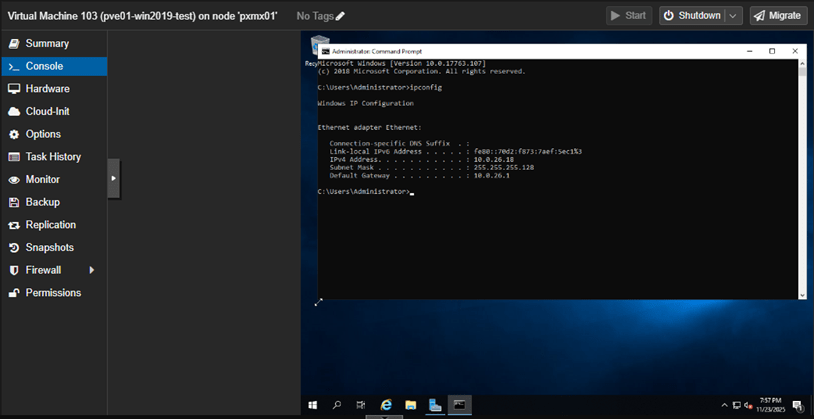Select Cloud-Init in the side menu

tap(47, 111)
